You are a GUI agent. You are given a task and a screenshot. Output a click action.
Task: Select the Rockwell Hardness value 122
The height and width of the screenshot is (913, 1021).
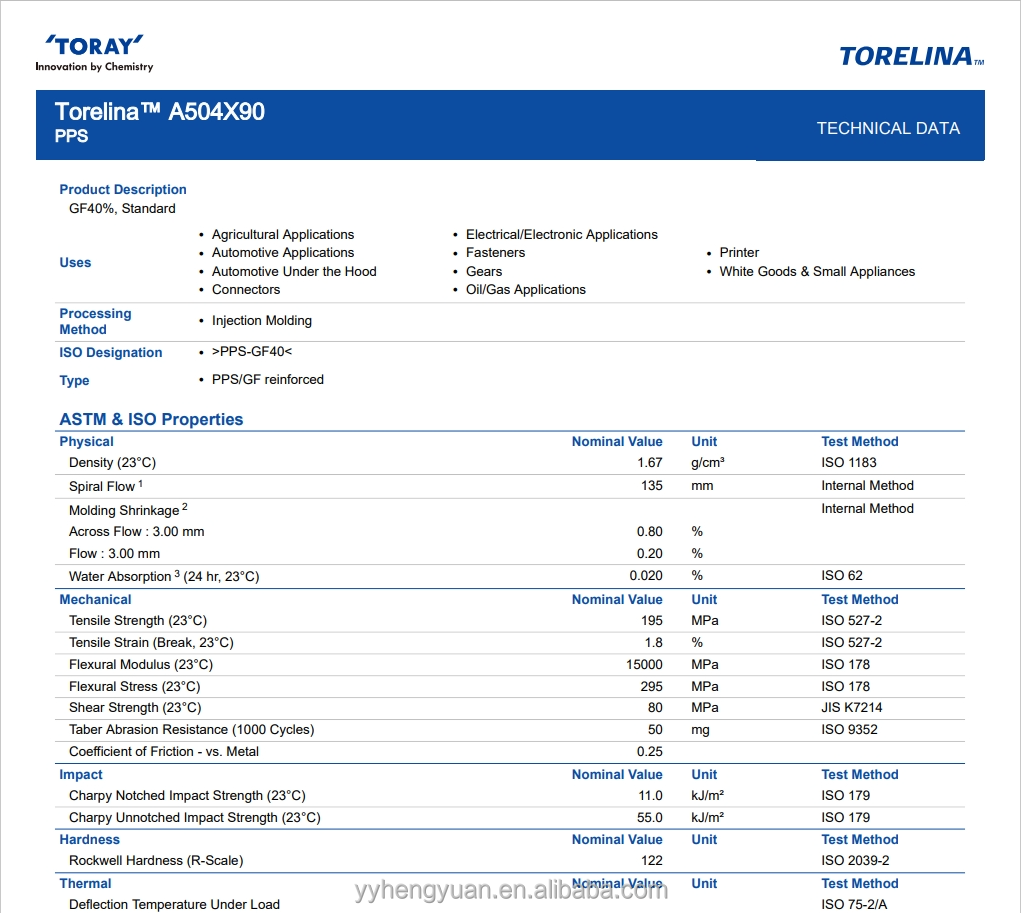pos(651,860)
